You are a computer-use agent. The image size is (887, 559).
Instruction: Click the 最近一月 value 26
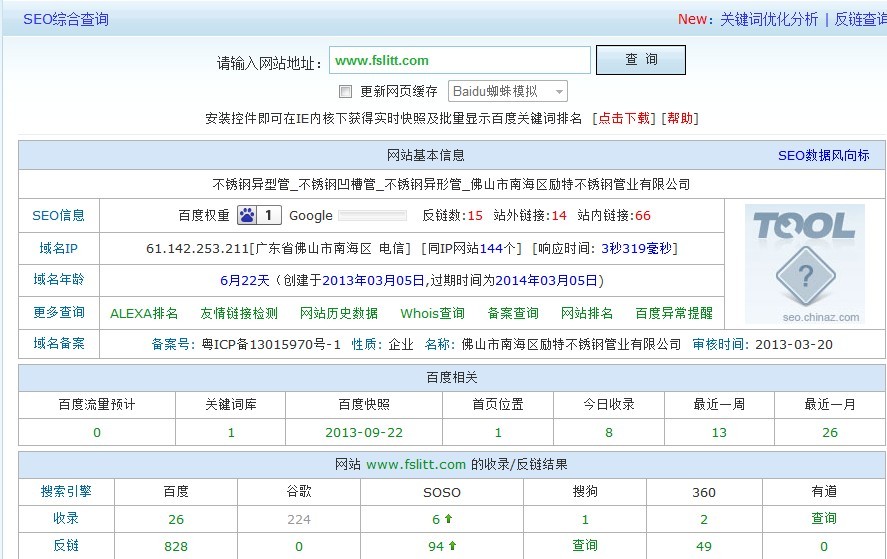(830, 433)
